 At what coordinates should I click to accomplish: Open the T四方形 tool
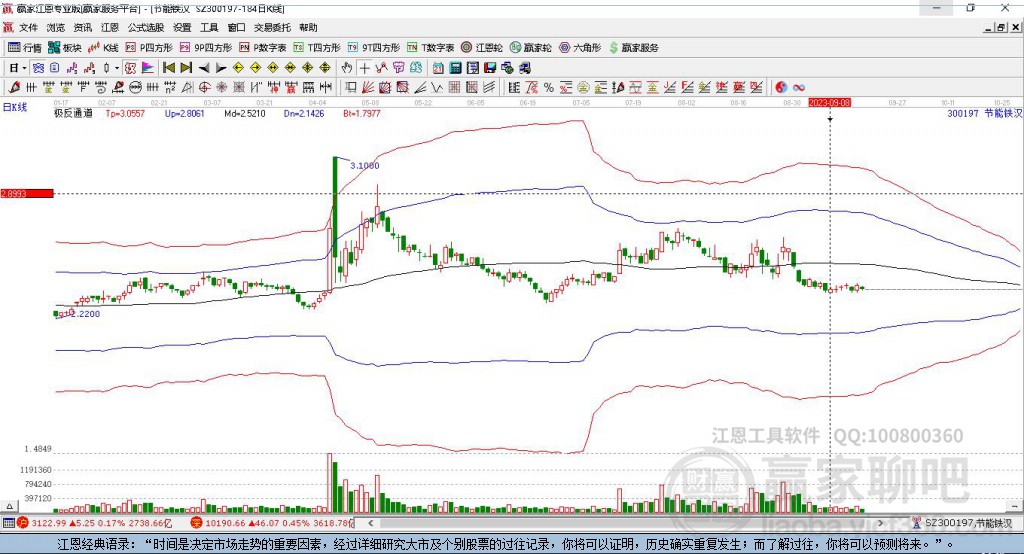tap(317, 48)
